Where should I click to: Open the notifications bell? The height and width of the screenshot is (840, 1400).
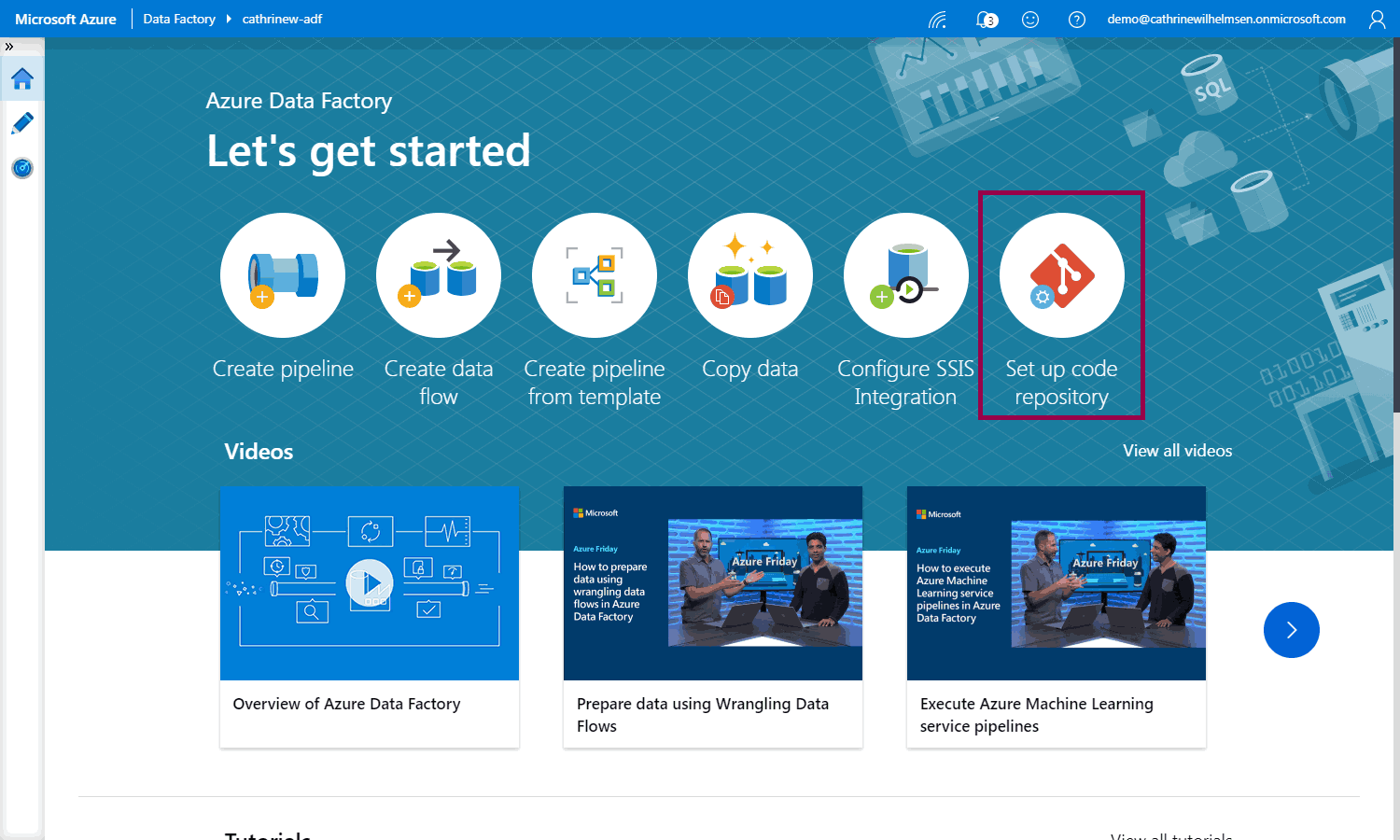click(986, 20)
